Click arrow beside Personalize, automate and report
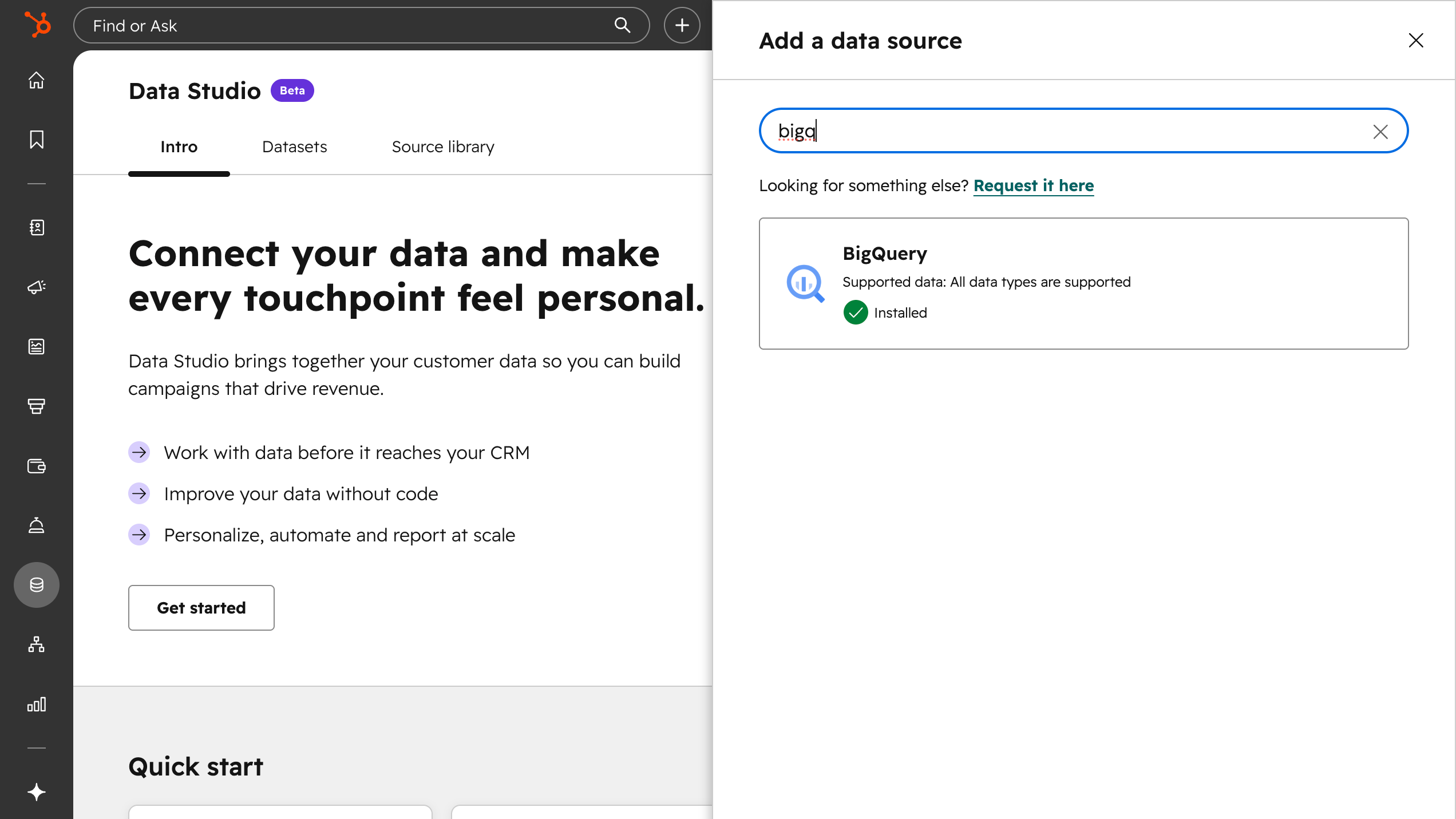 point(139,535)
